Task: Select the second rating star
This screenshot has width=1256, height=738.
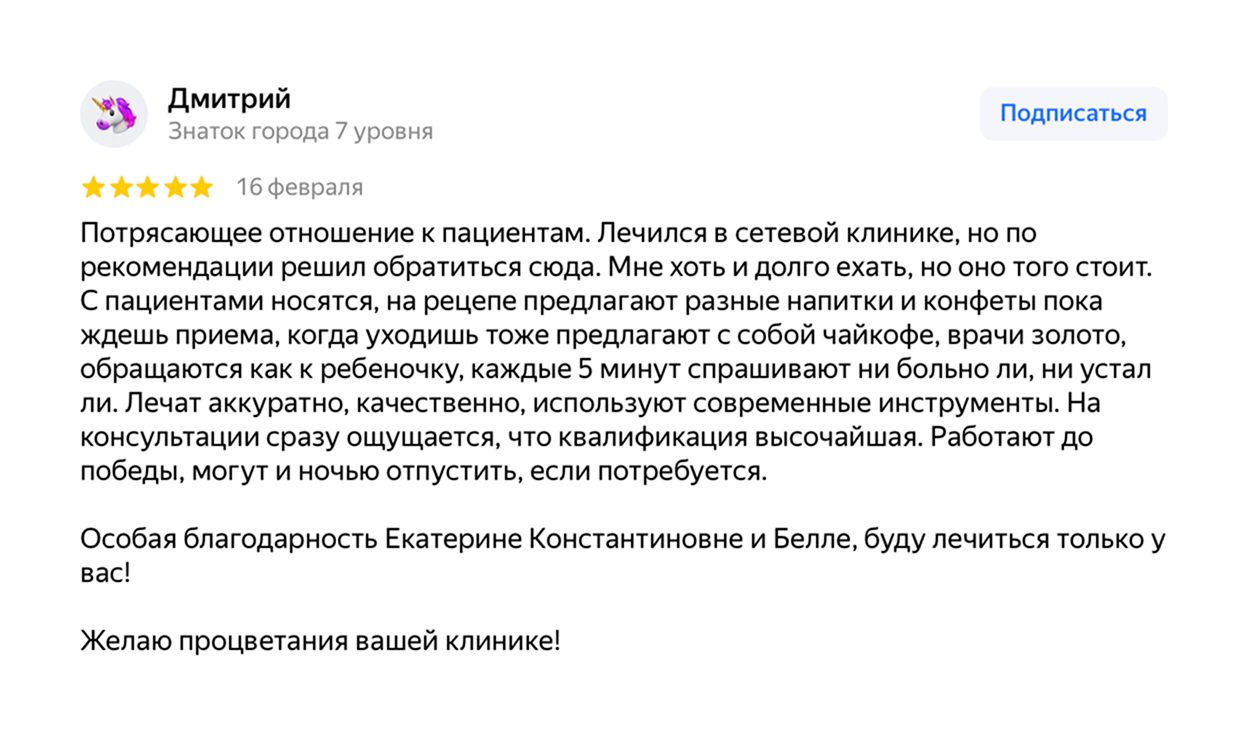Action: tap(120, 187)
